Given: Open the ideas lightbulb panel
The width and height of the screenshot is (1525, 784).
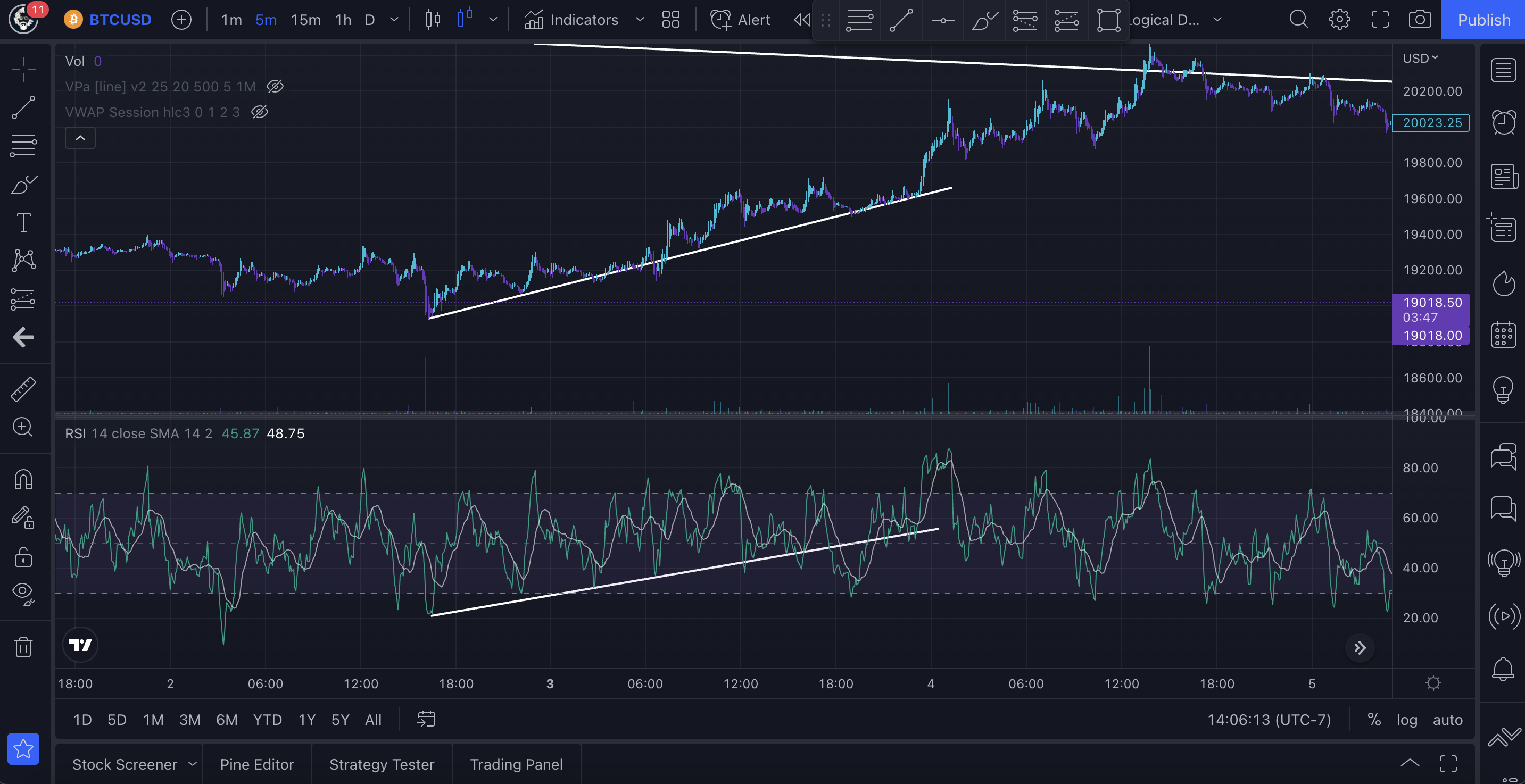Looking at the screenshot, I should (1503, 389).
